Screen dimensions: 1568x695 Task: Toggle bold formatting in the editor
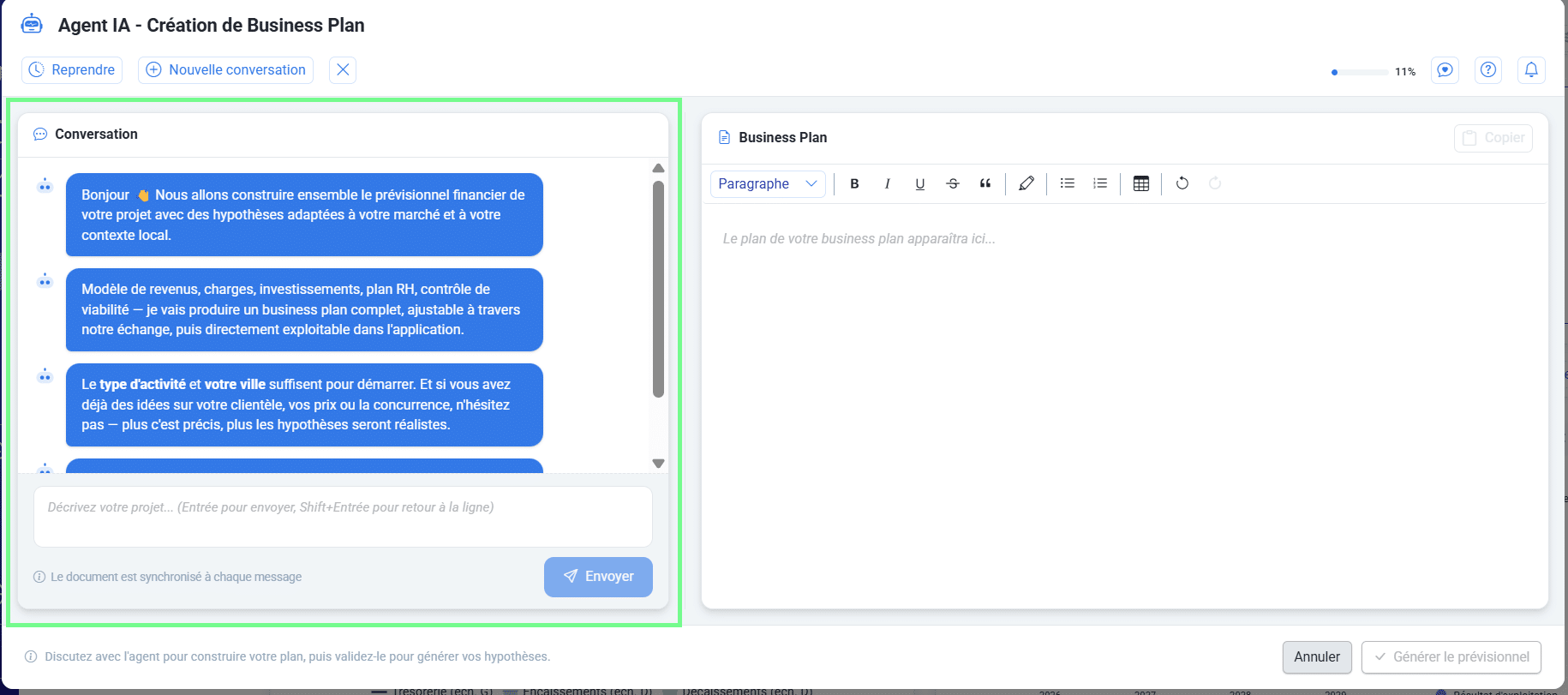(854, 183)
